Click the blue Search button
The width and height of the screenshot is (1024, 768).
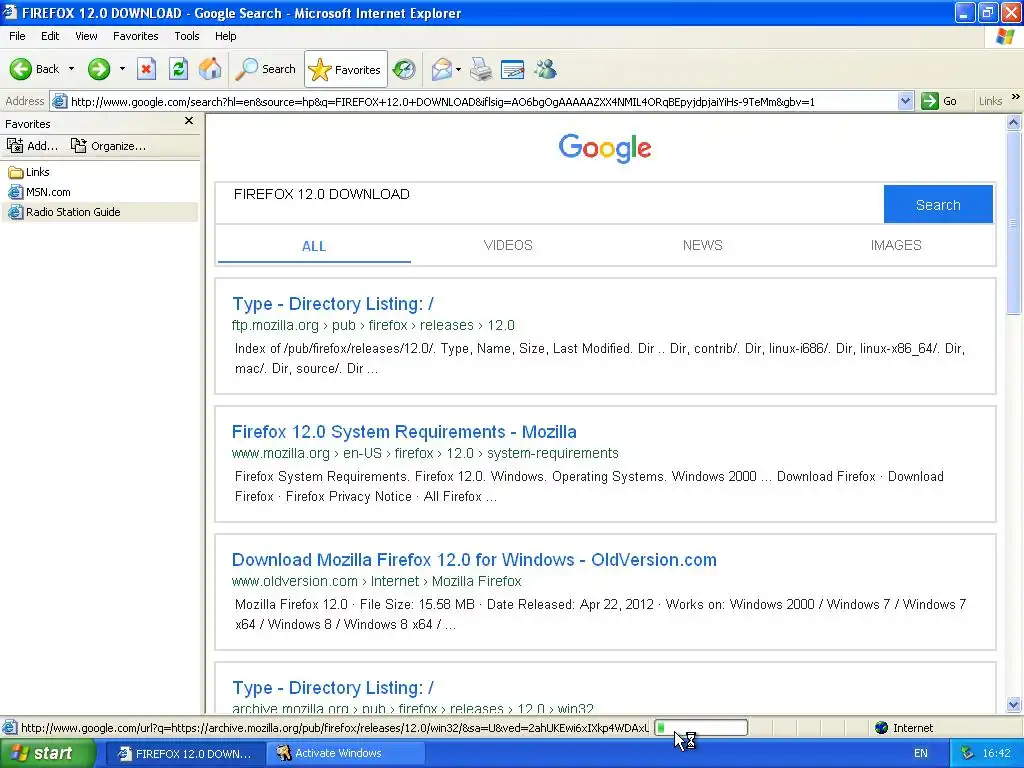[938, 204]
